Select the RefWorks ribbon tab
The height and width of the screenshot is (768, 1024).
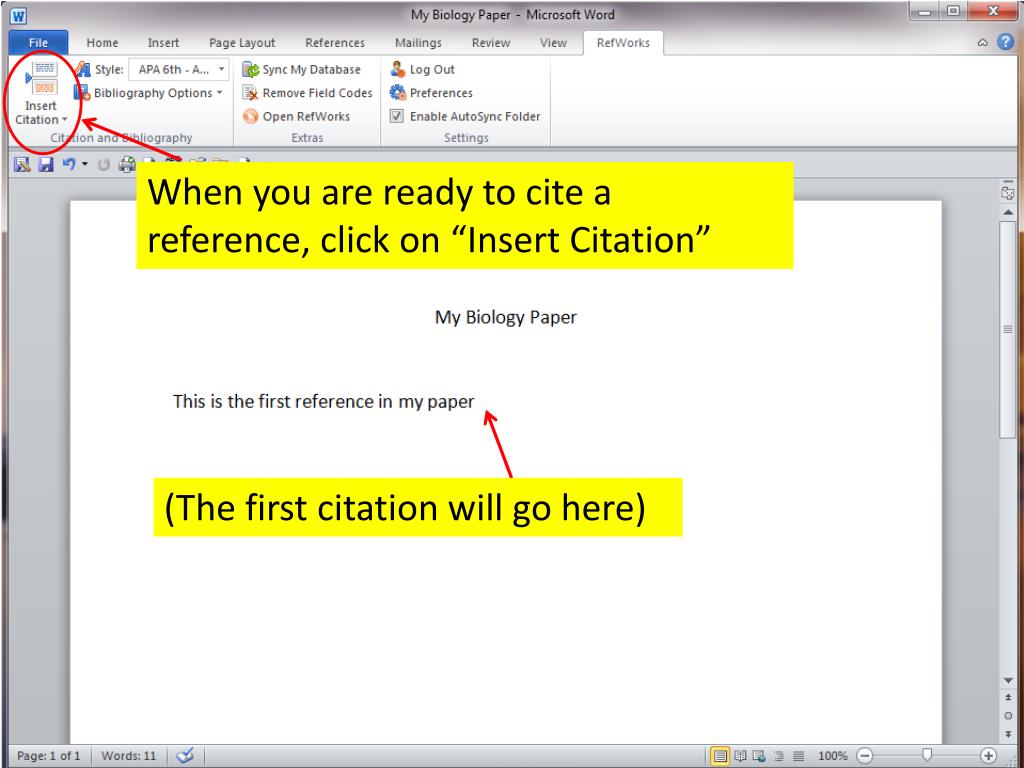tap(623, 43)
